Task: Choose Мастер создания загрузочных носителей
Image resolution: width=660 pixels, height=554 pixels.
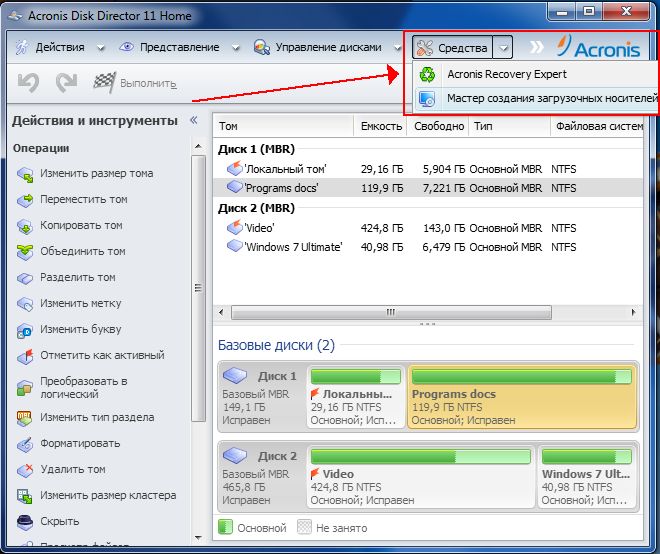Action: coord(536,99)
